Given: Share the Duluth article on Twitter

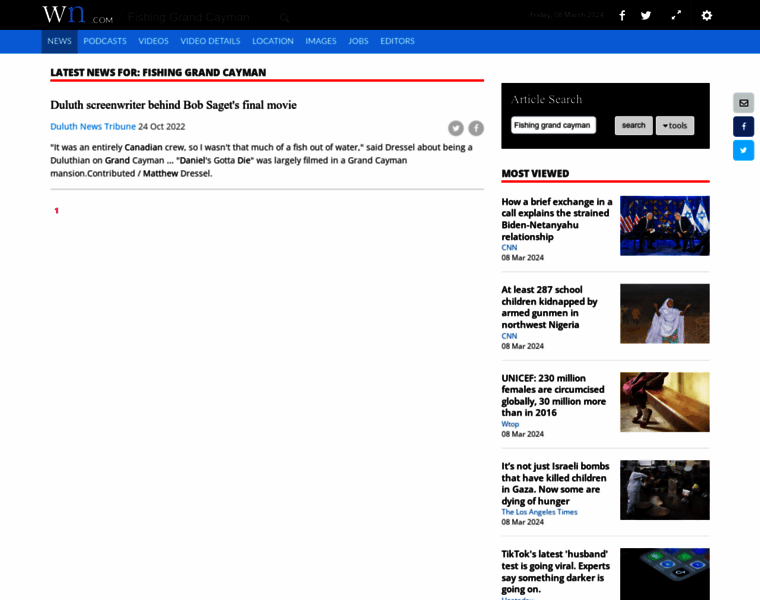Looking at the screenshot, I should pos(456,128).
